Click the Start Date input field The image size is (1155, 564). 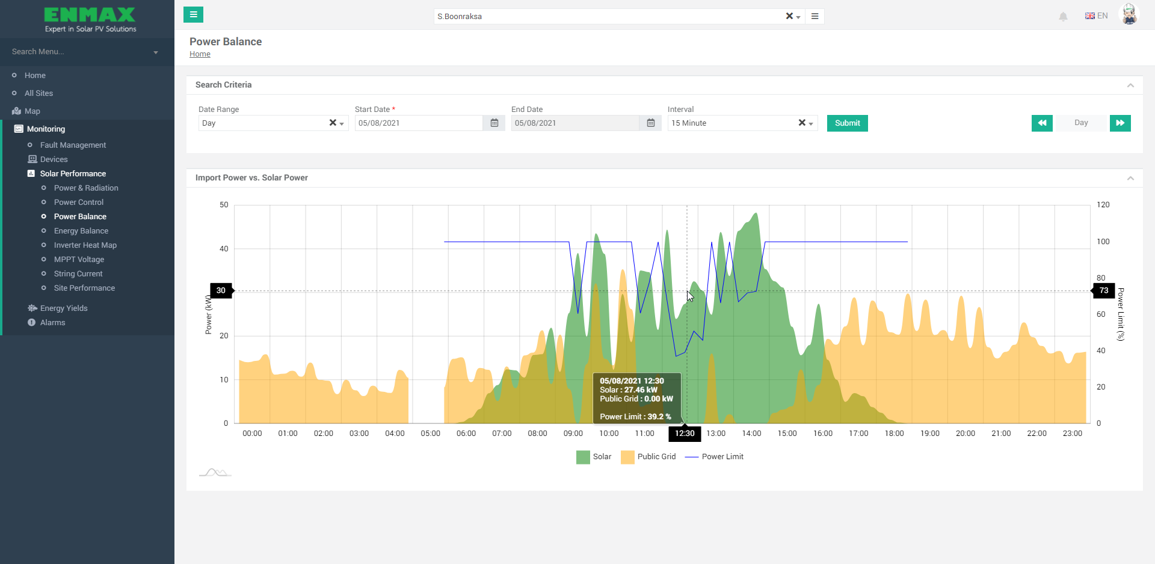pyautogui.click(x=418, y=123)
